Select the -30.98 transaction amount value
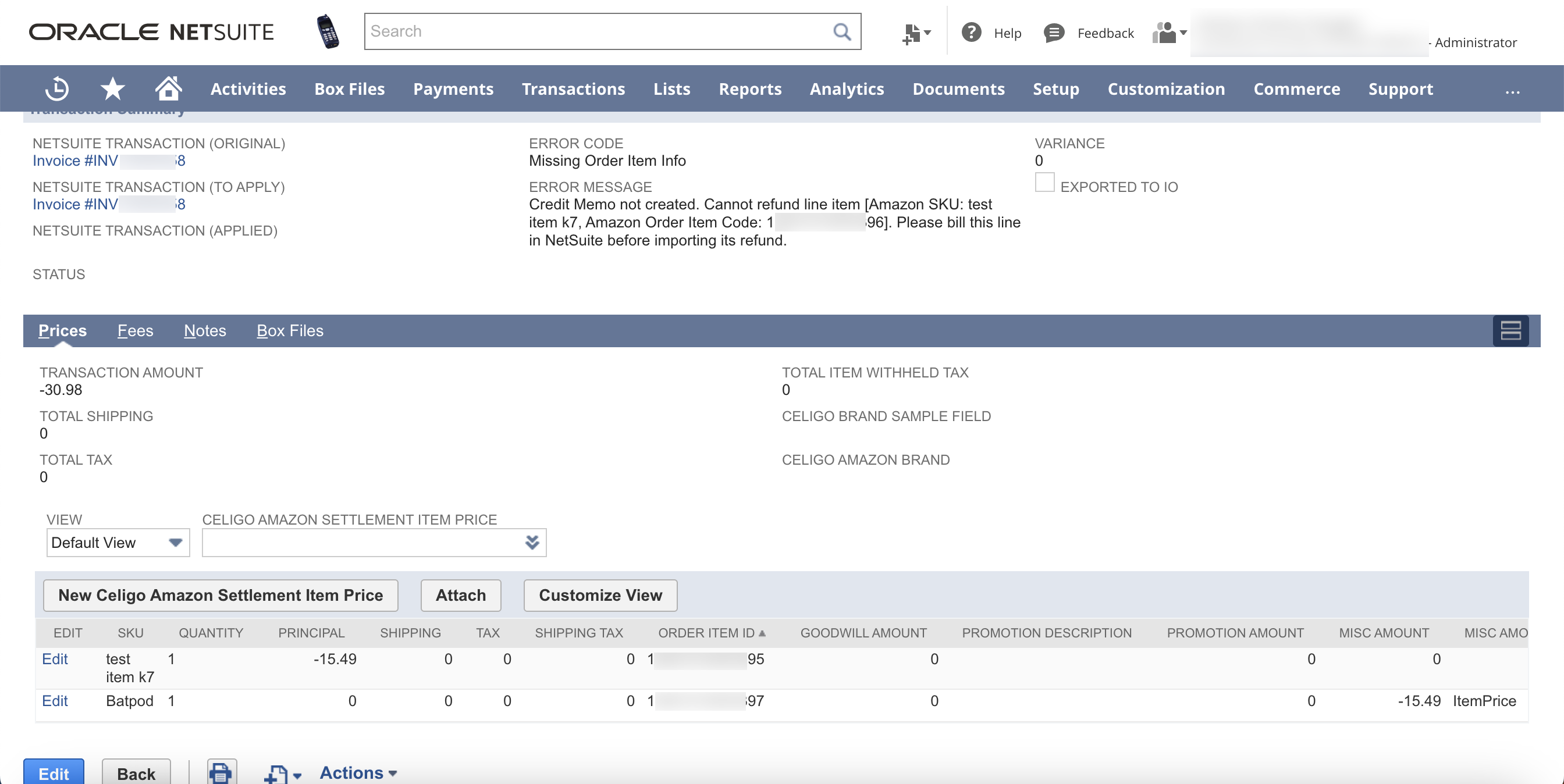1564x784 pixels. click(x=61, y=390)
